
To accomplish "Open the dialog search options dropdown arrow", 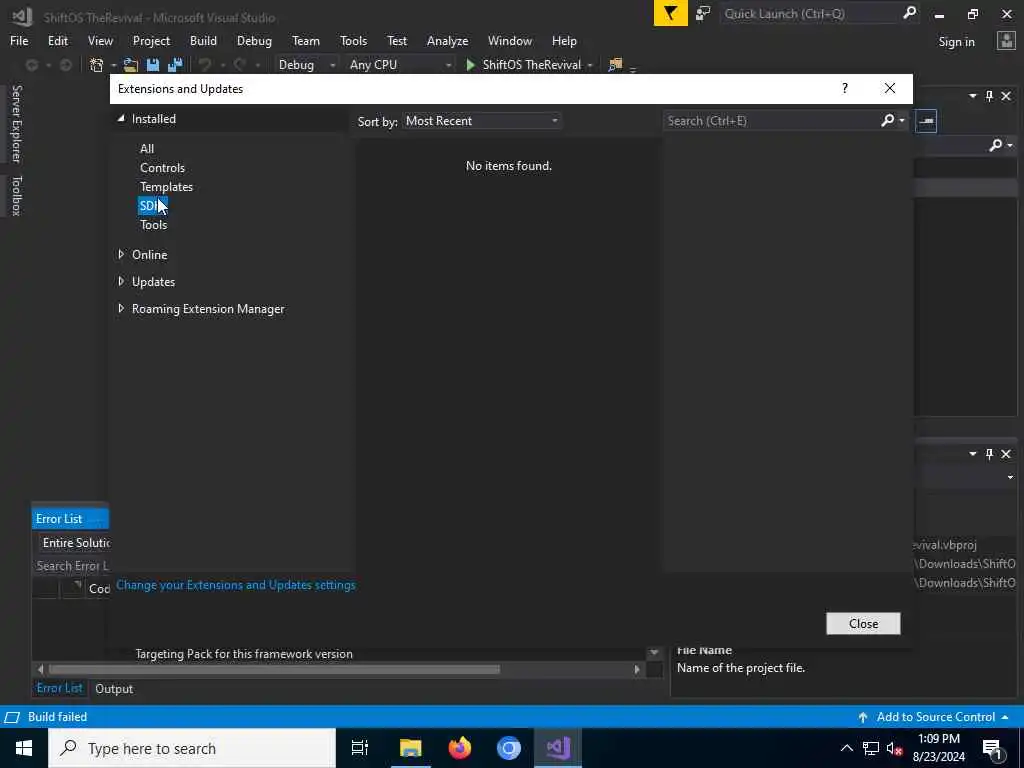I will (902, 120).
